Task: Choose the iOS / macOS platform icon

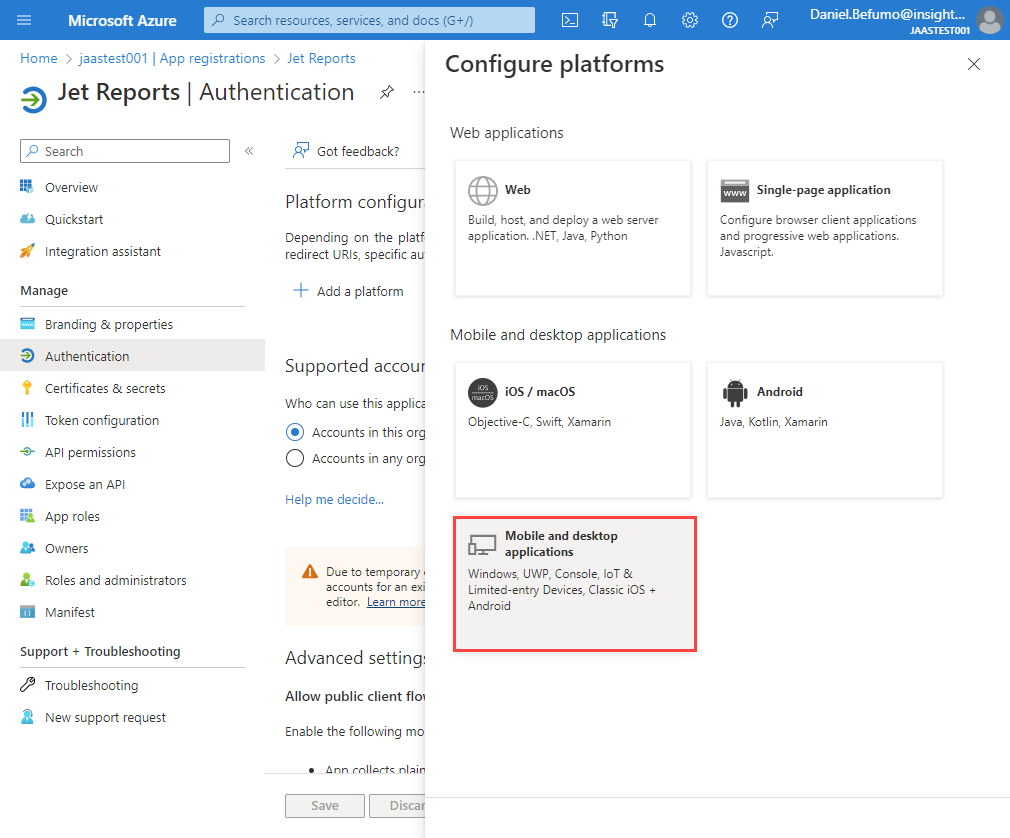Action: 482,392
